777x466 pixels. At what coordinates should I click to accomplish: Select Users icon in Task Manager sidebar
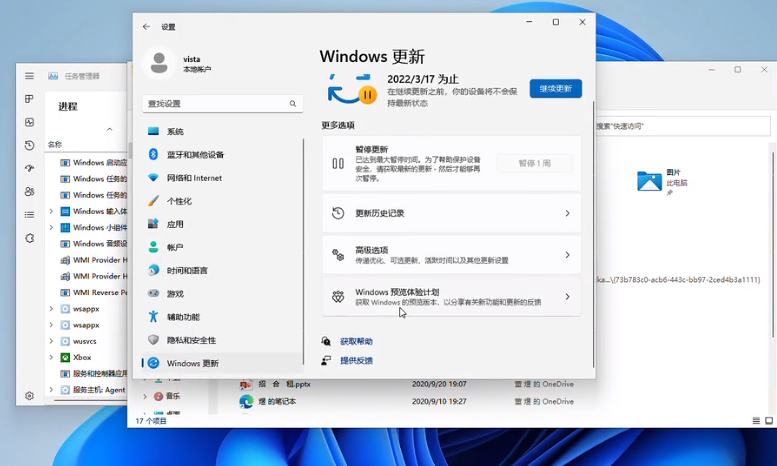(x=29, y=192)
